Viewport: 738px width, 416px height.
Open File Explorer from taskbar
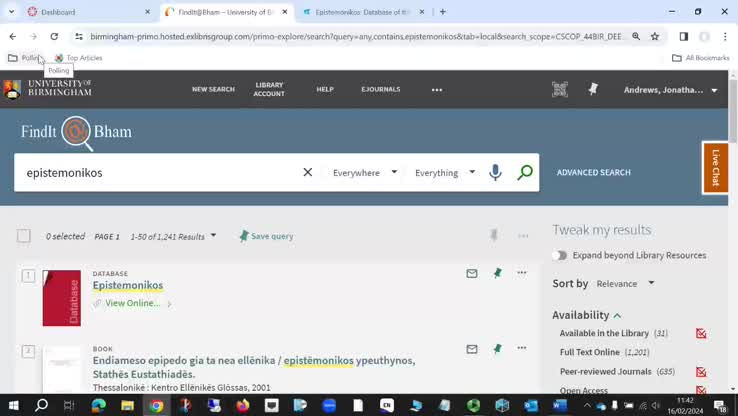click(x=127, y=405)
